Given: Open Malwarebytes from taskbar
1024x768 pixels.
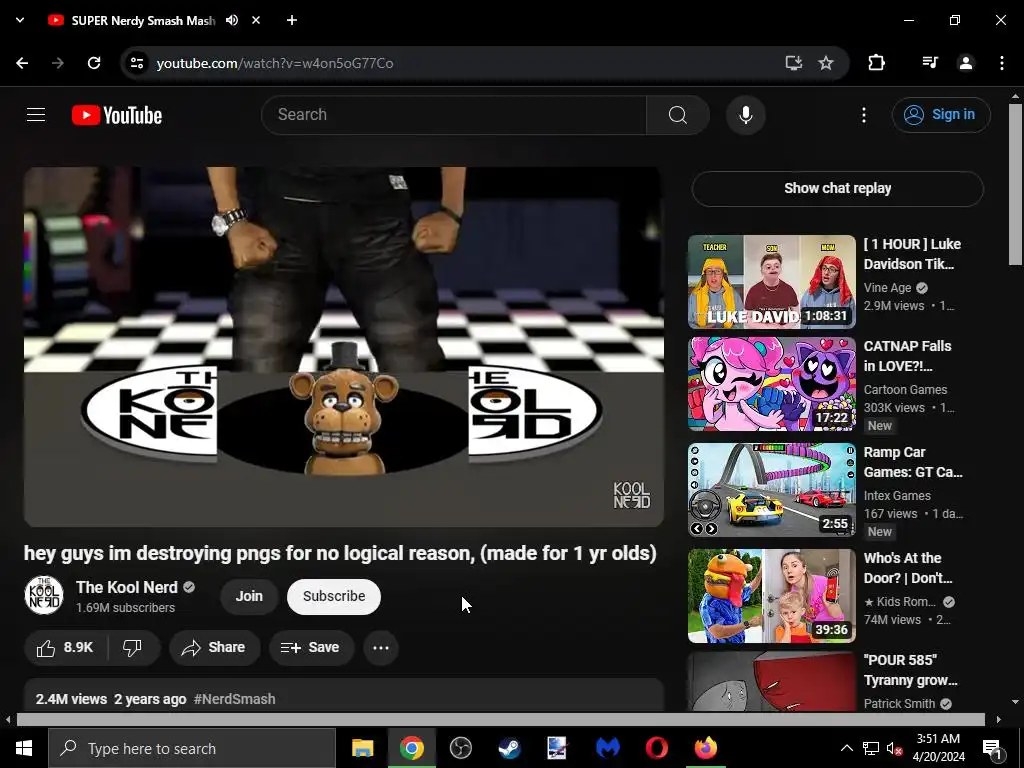Looking at the screenshot, I should pos(607,748).
